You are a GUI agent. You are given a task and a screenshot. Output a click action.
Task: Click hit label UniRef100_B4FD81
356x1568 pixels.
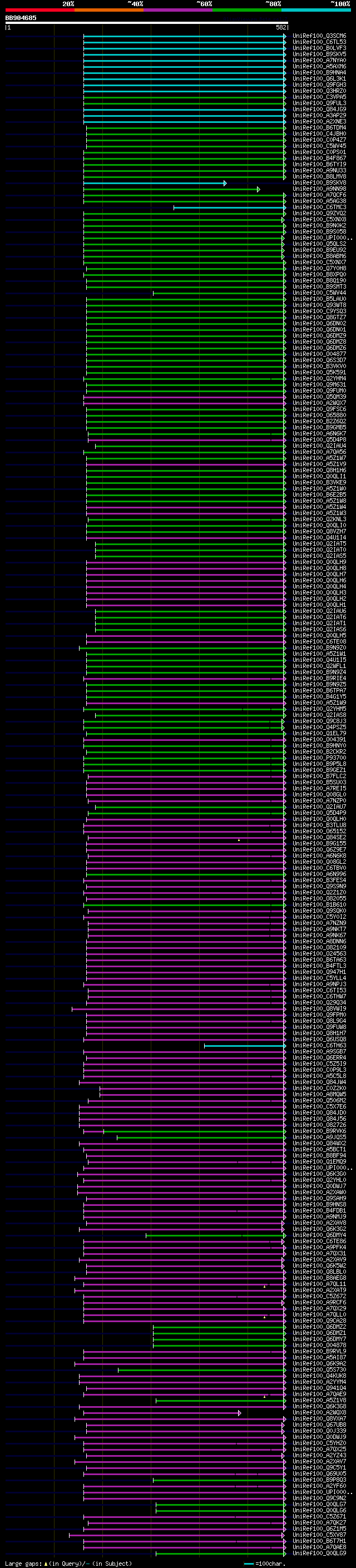(319, 1211)
